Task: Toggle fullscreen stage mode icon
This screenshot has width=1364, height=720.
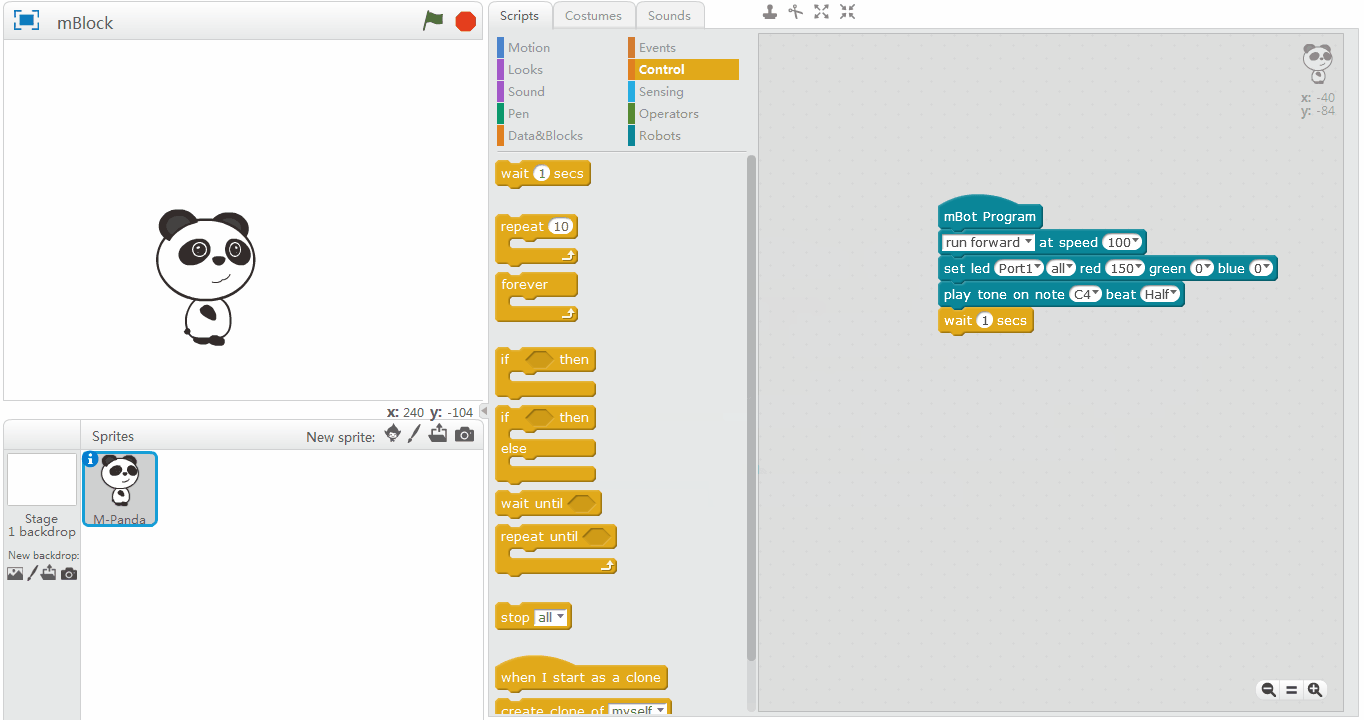Action: click(26, 21)
